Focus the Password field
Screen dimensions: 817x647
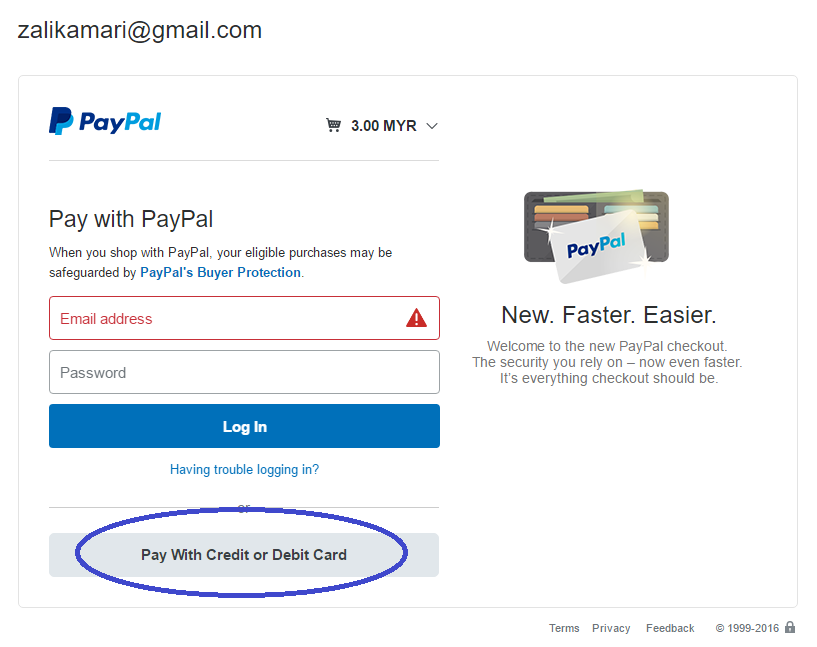pos(244,372)
